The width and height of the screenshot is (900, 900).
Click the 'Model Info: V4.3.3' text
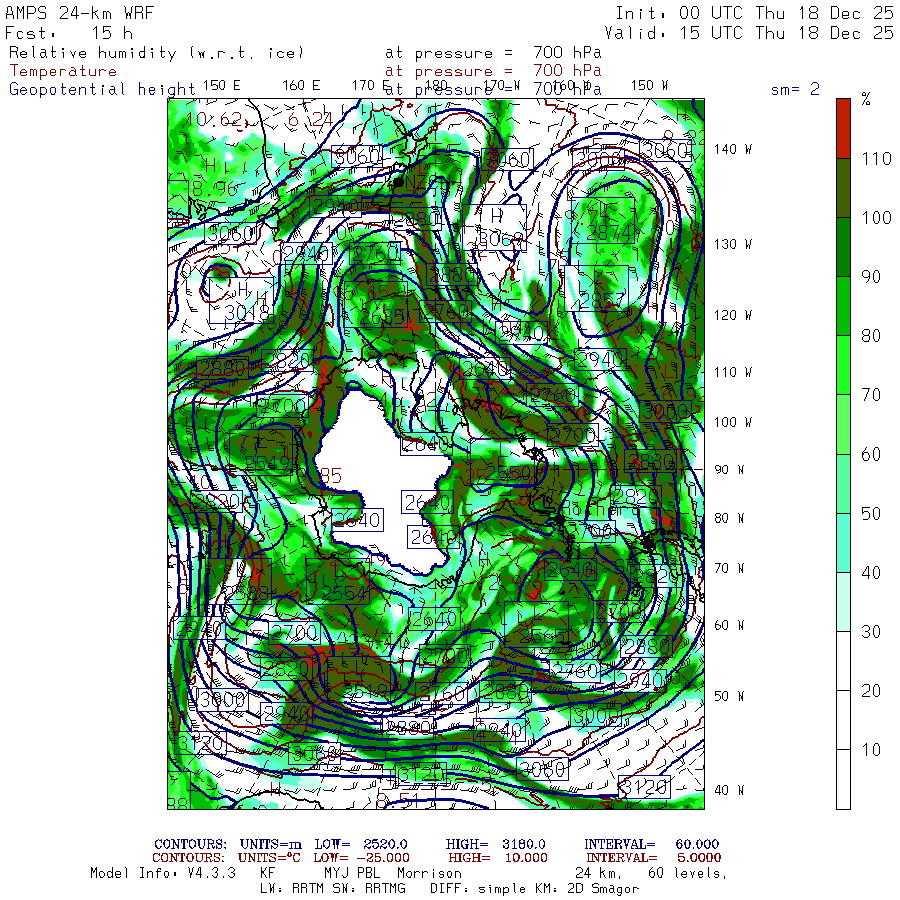click(x=163, y=874)
